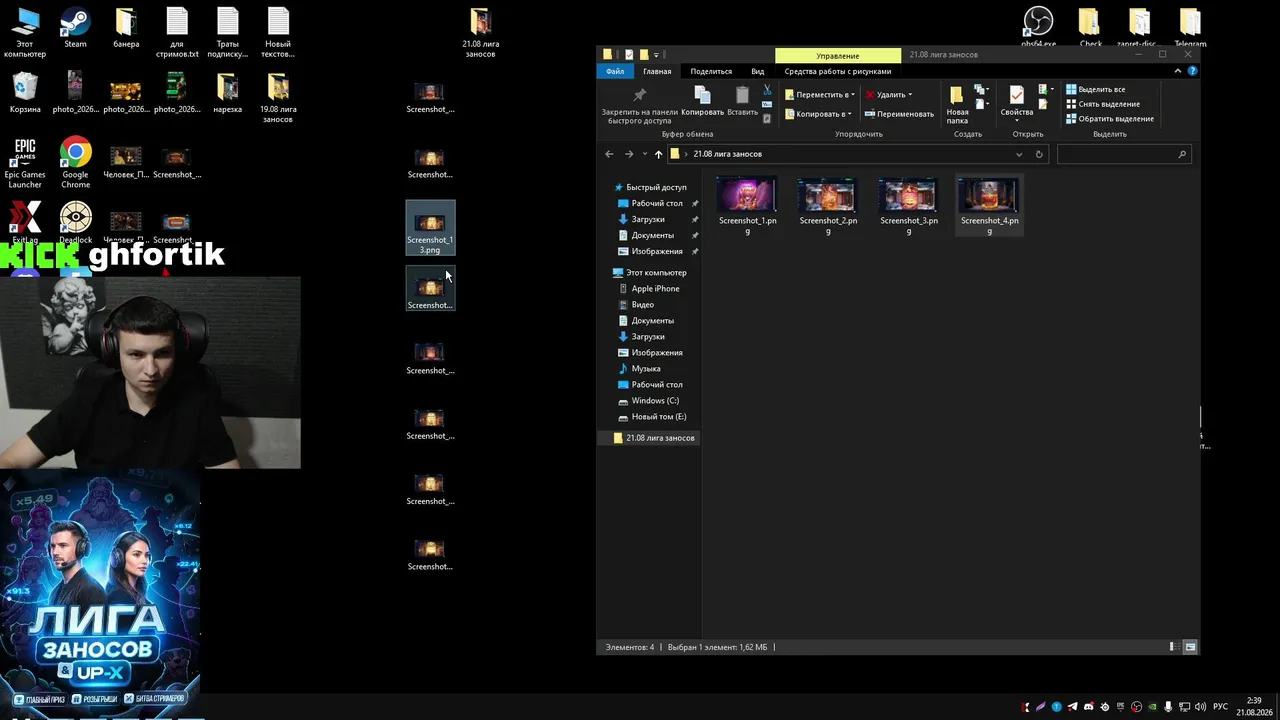Go back with the Explorer back arrow

(x=609, y=154)
